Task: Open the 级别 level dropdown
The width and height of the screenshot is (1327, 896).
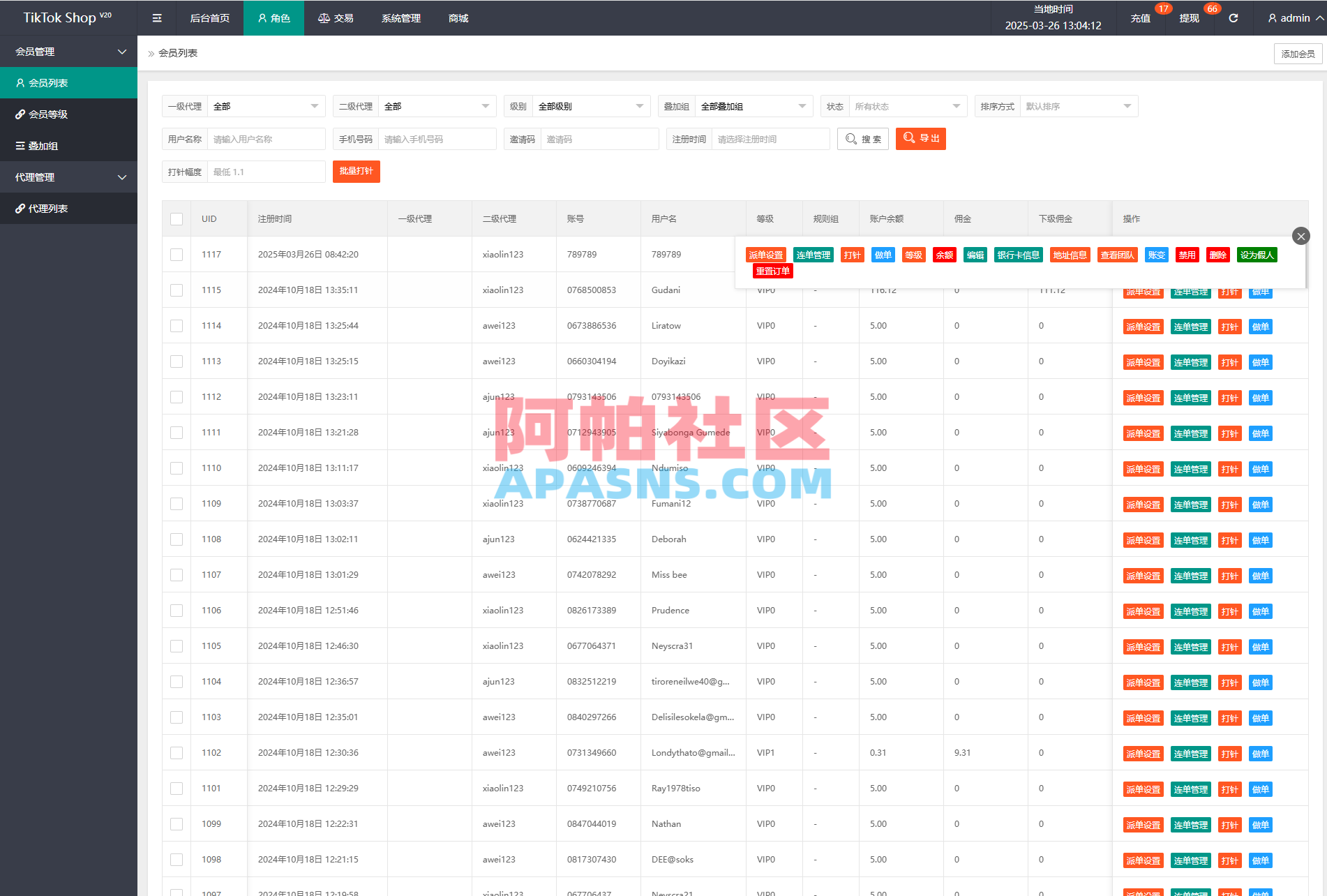Action: point(590,106)
